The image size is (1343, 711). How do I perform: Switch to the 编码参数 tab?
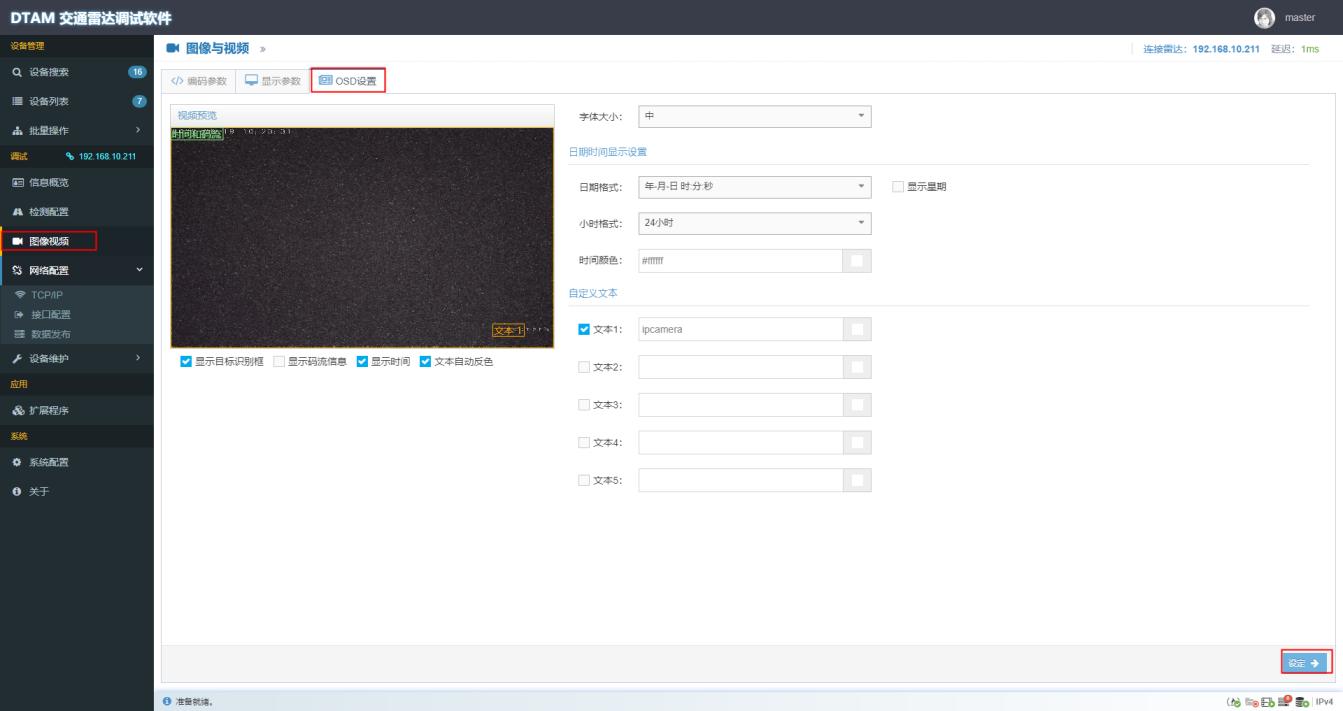click(x=199, y=81)
